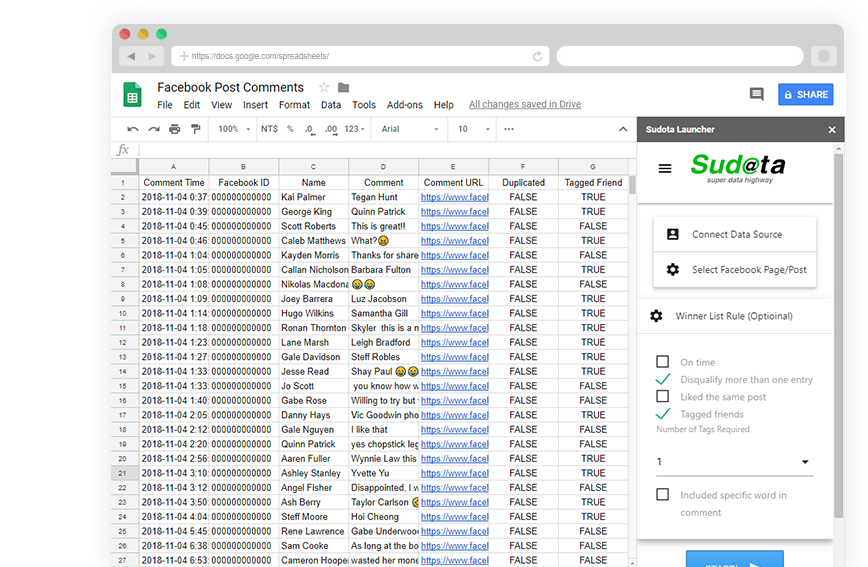Open the Format menu
The image size is (868, 567).
tap(294, 105)
